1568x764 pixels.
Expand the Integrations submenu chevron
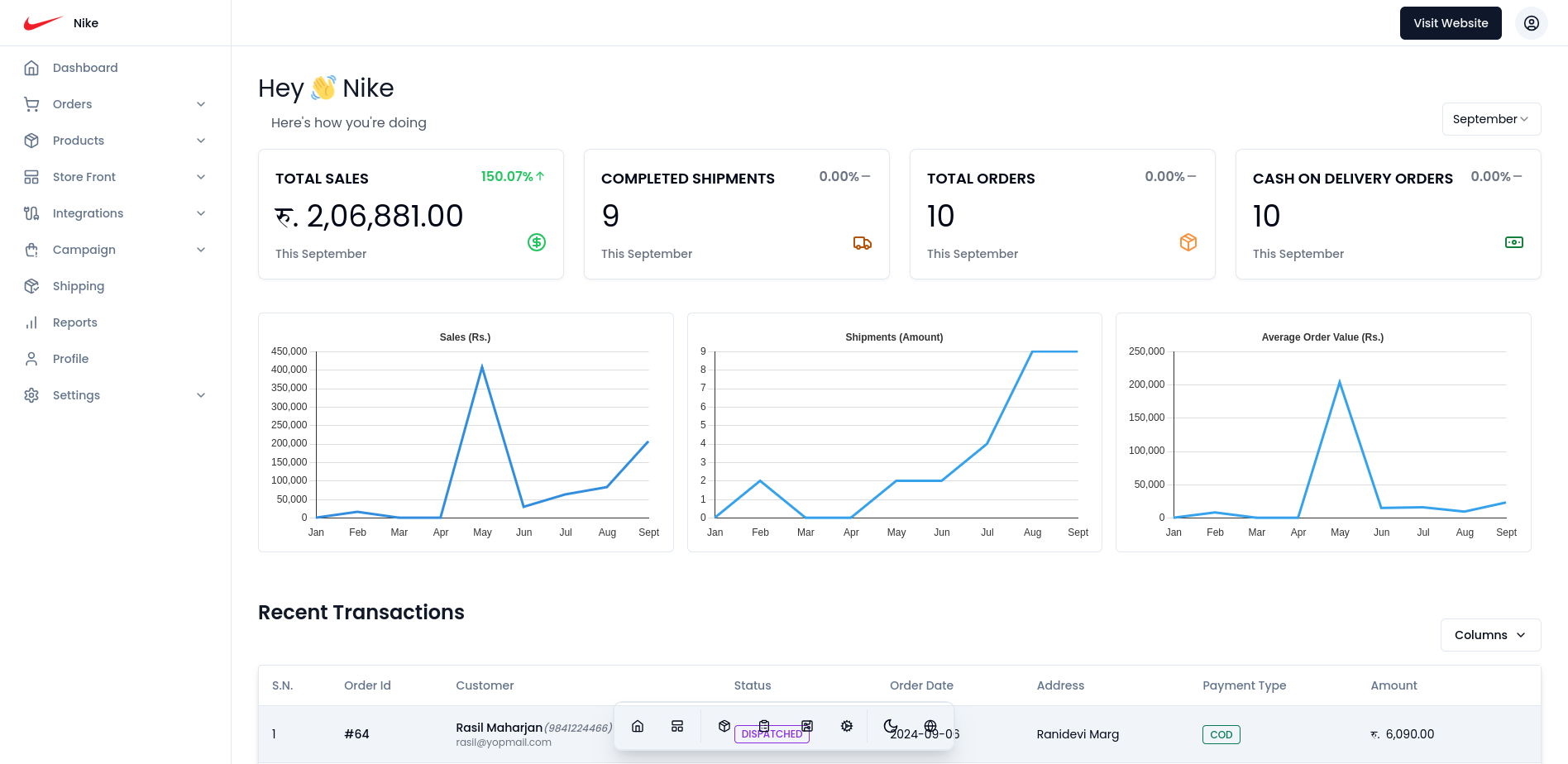(201, 213)
